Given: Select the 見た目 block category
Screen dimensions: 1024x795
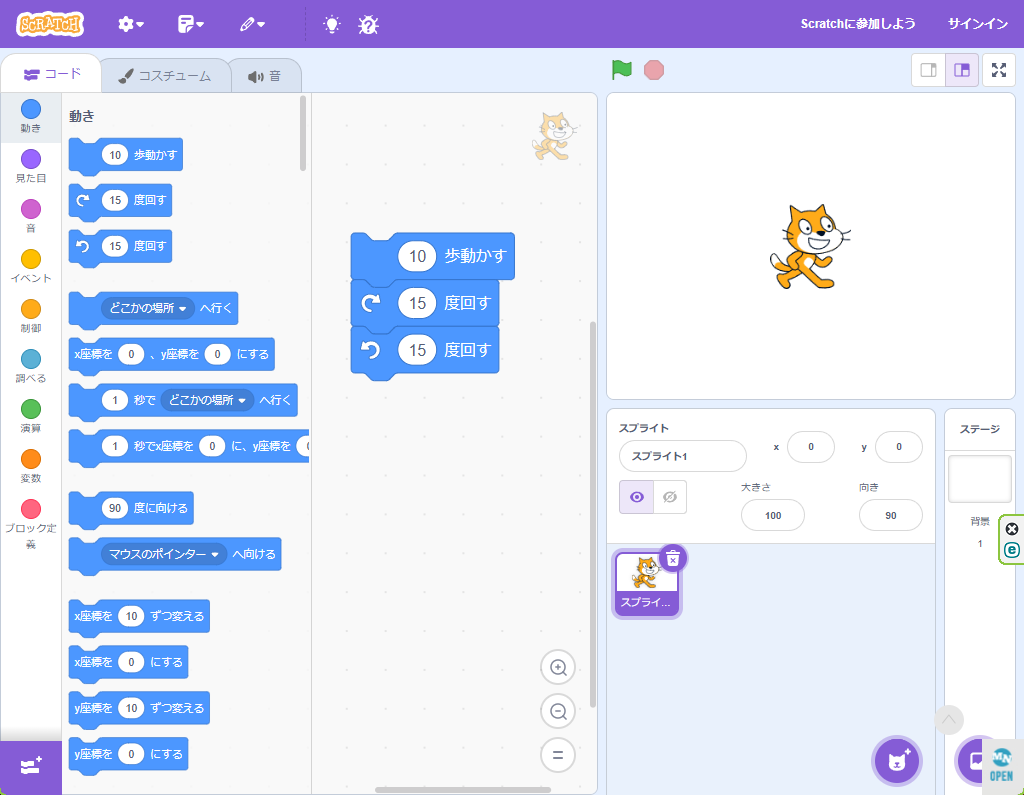Looking at the screenshot, I should pos(31,167).
